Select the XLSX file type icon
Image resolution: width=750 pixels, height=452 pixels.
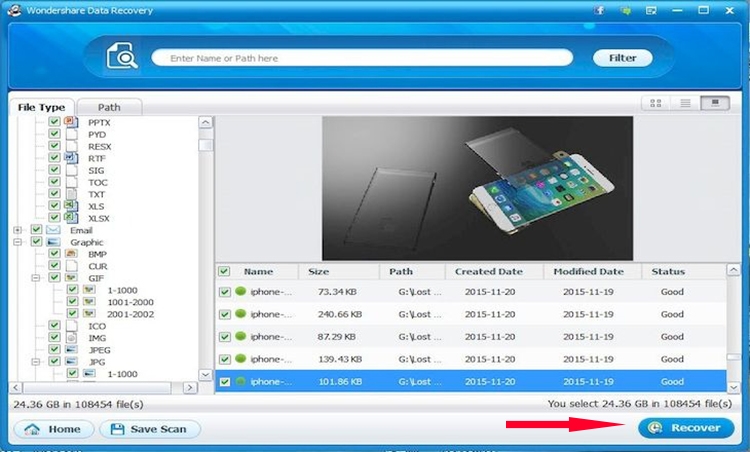(72, 218)
